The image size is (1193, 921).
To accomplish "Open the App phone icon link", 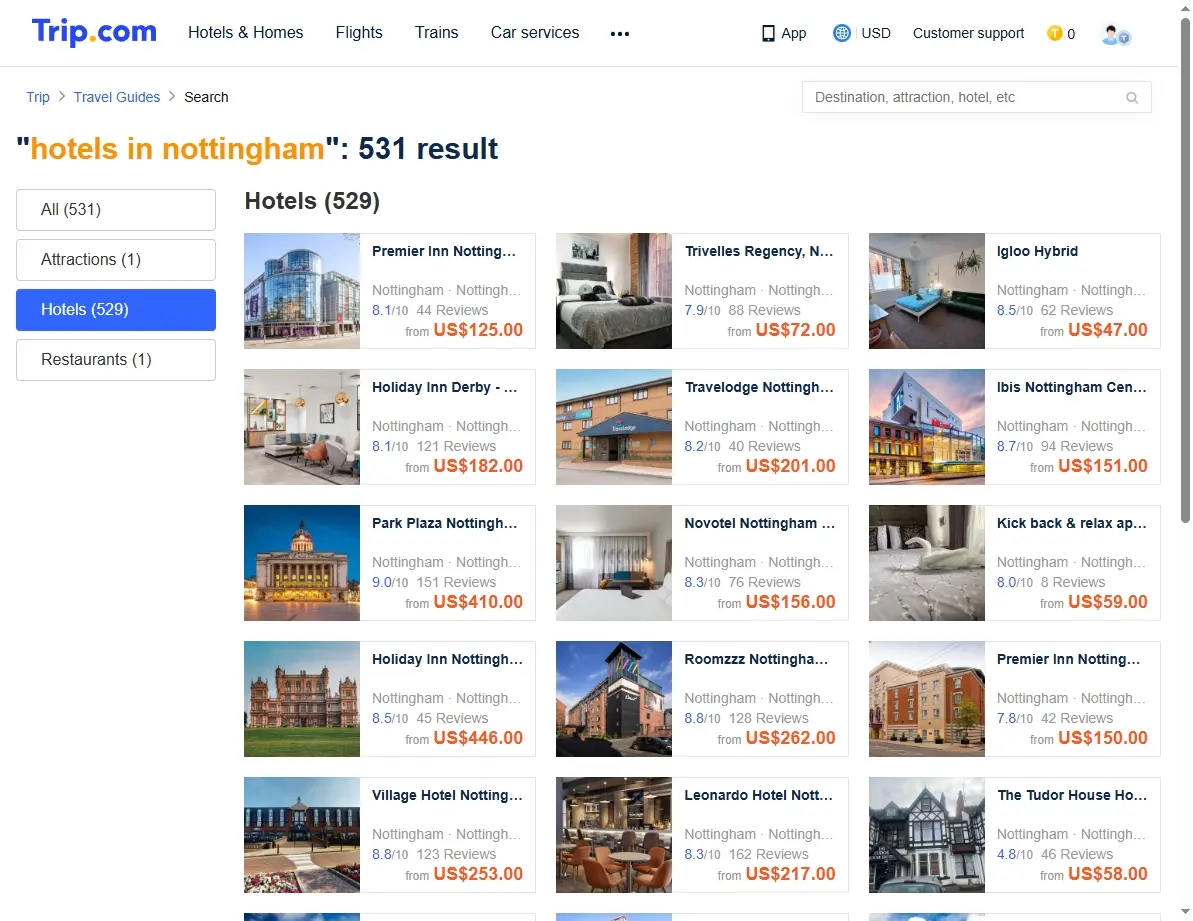I will tap(784, 33).
